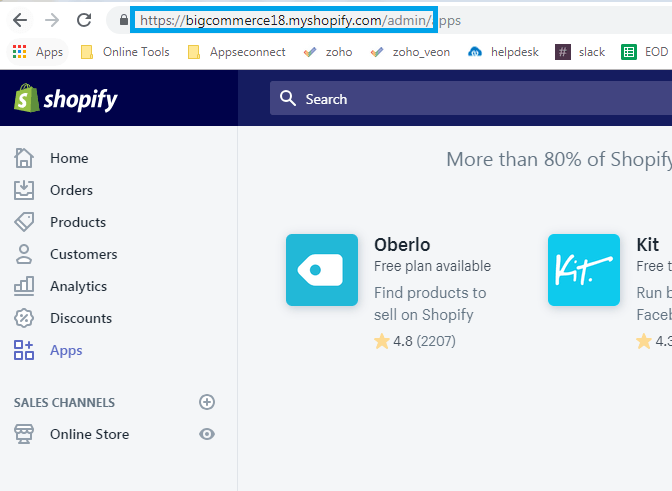Open Discounts in the sidebar

pyautogui.click(x=81, y=318)
